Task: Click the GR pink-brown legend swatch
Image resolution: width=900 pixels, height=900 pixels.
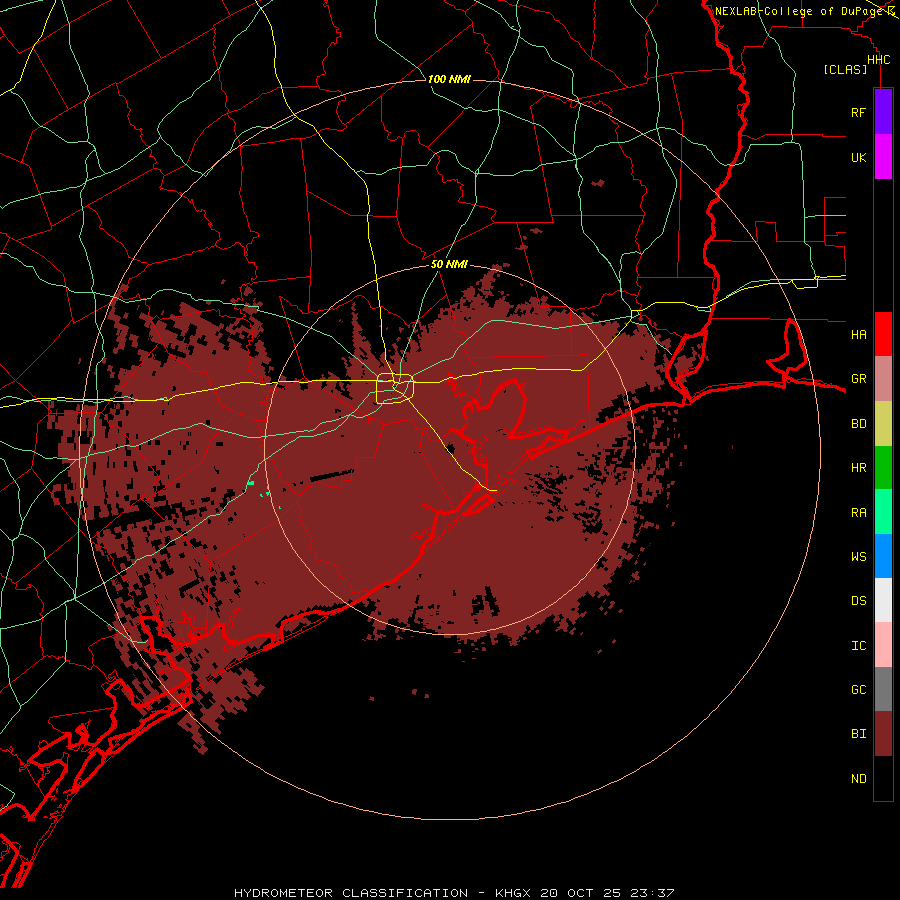Action: coord(883,379)
